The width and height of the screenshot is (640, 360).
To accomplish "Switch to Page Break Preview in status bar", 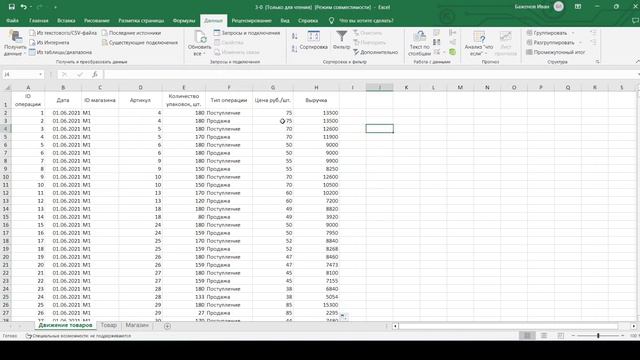I will coord(560,336).
